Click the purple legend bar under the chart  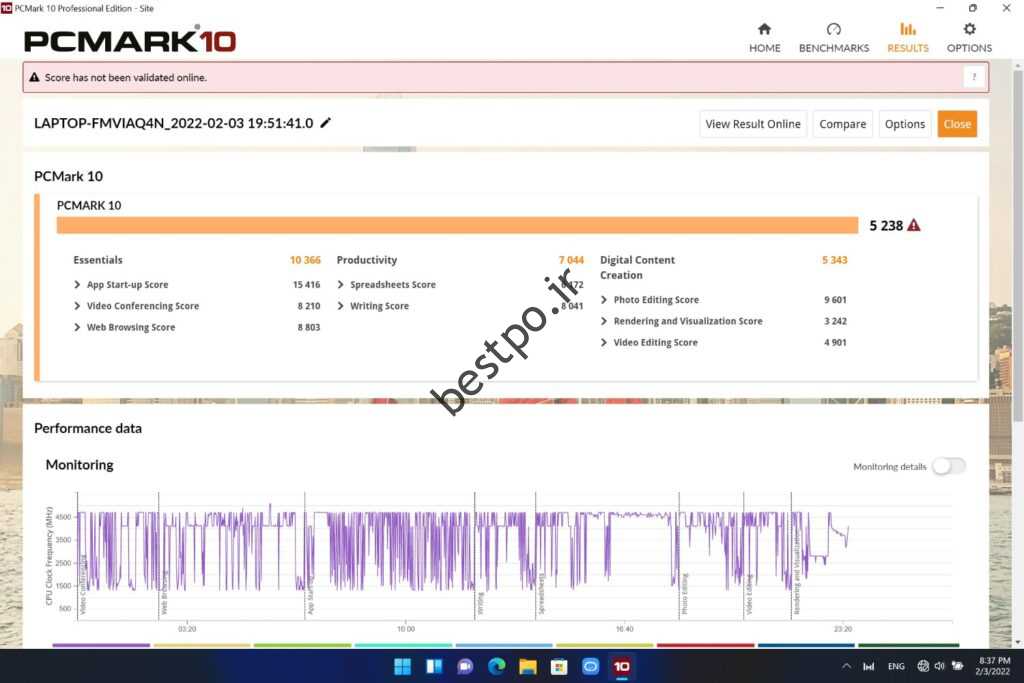click(x=101, y=645)
